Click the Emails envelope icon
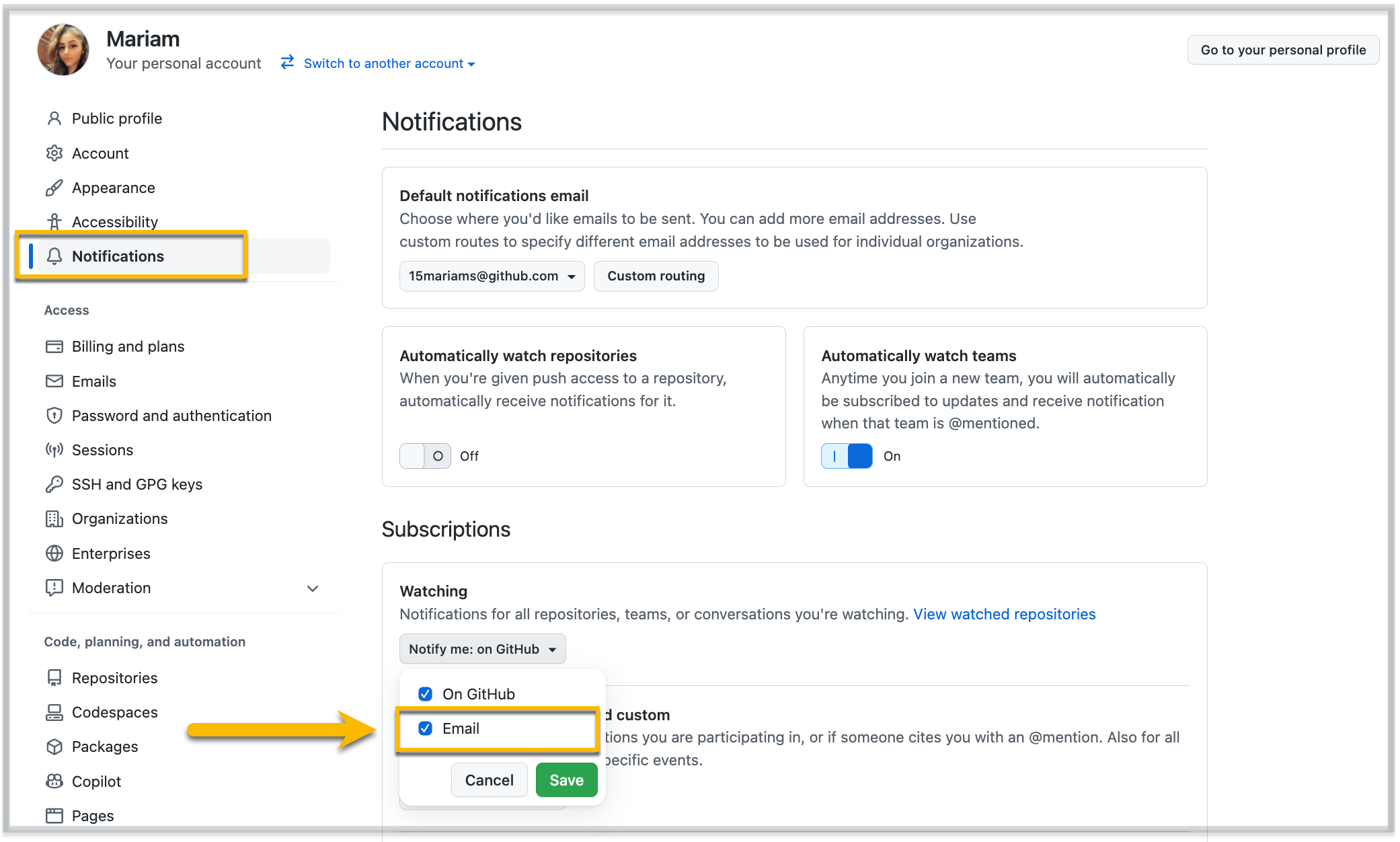The height and width of the screenshot is (842, 1400). click(x=54, y=381)
